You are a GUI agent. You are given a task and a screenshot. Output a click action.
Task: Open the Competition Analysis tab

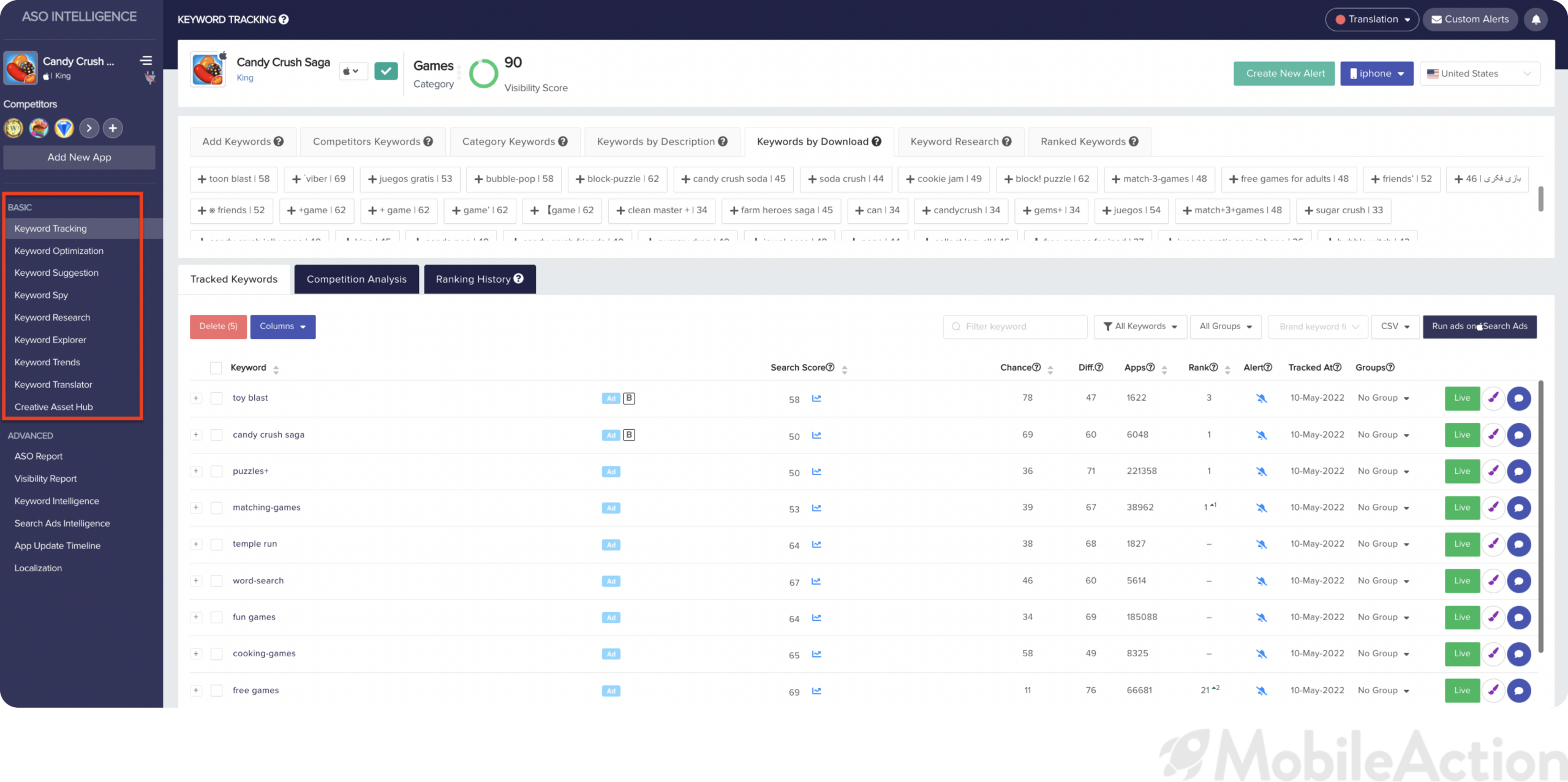(356, 279)
